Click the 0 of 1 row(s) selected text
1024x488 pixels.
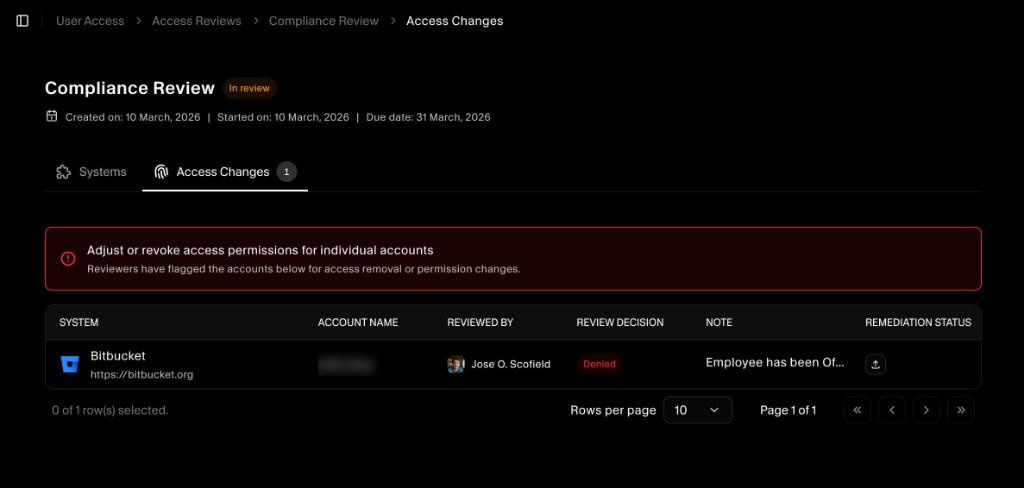click(110, 410)
